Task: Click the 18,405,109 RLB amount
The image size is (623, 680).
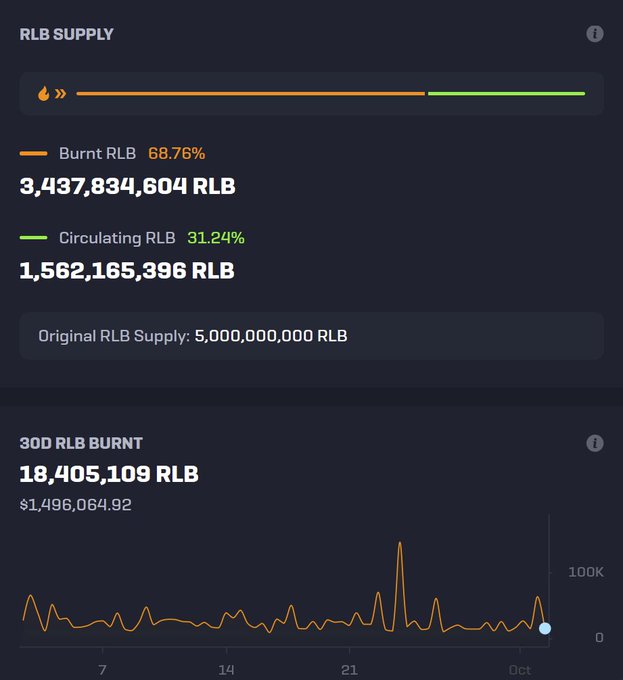Action: [x=109, y=474]
